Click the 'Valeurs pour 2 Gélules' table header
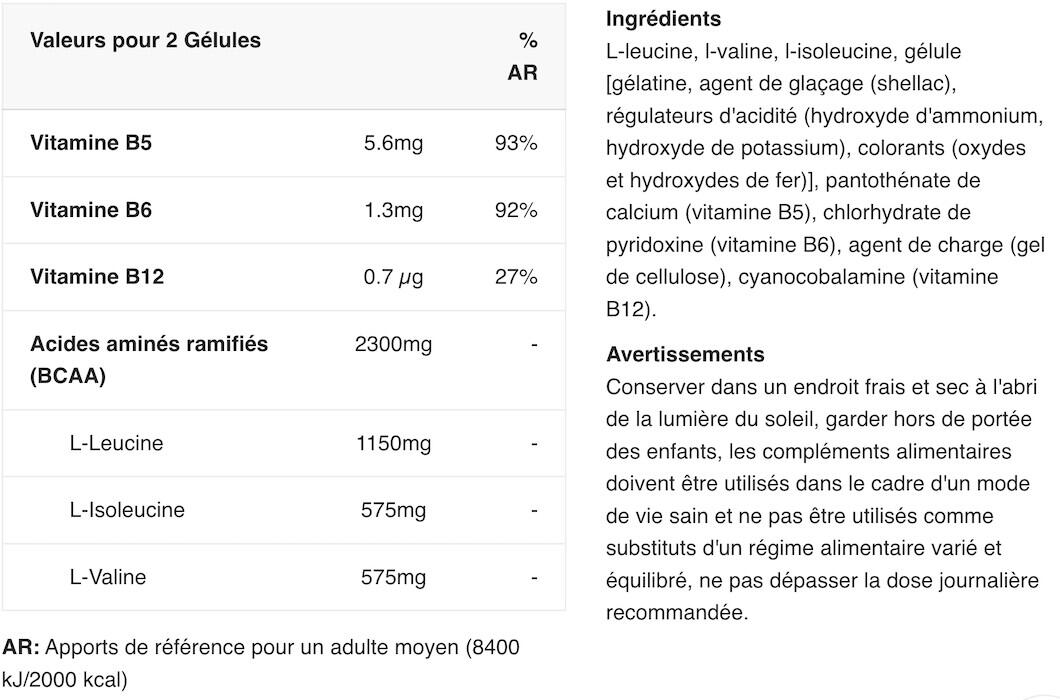1060x700 pixels. tap(145, 41)
